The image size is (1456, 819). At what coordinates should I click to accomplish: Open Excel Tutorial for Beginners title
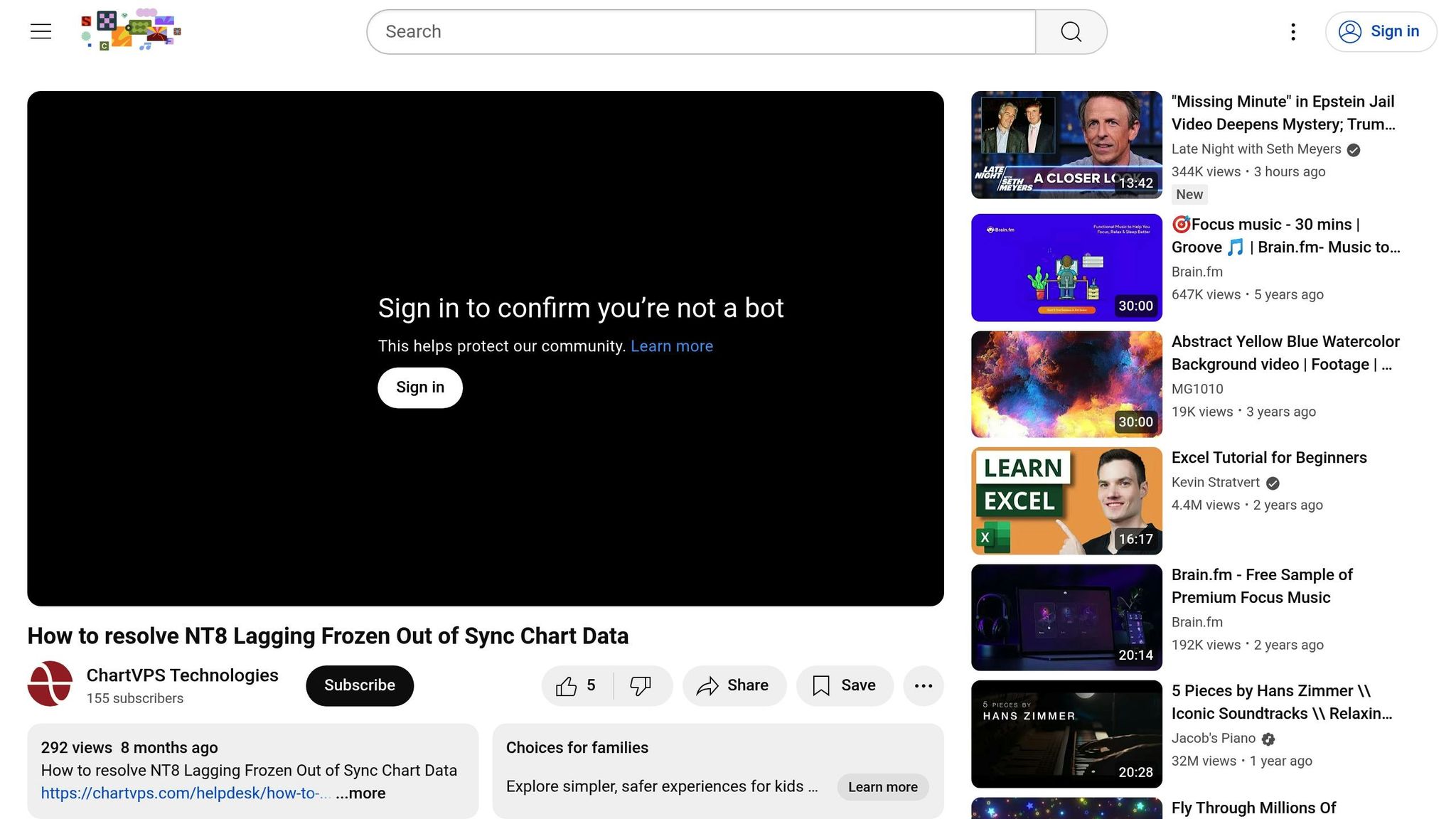pos(1269,458)
